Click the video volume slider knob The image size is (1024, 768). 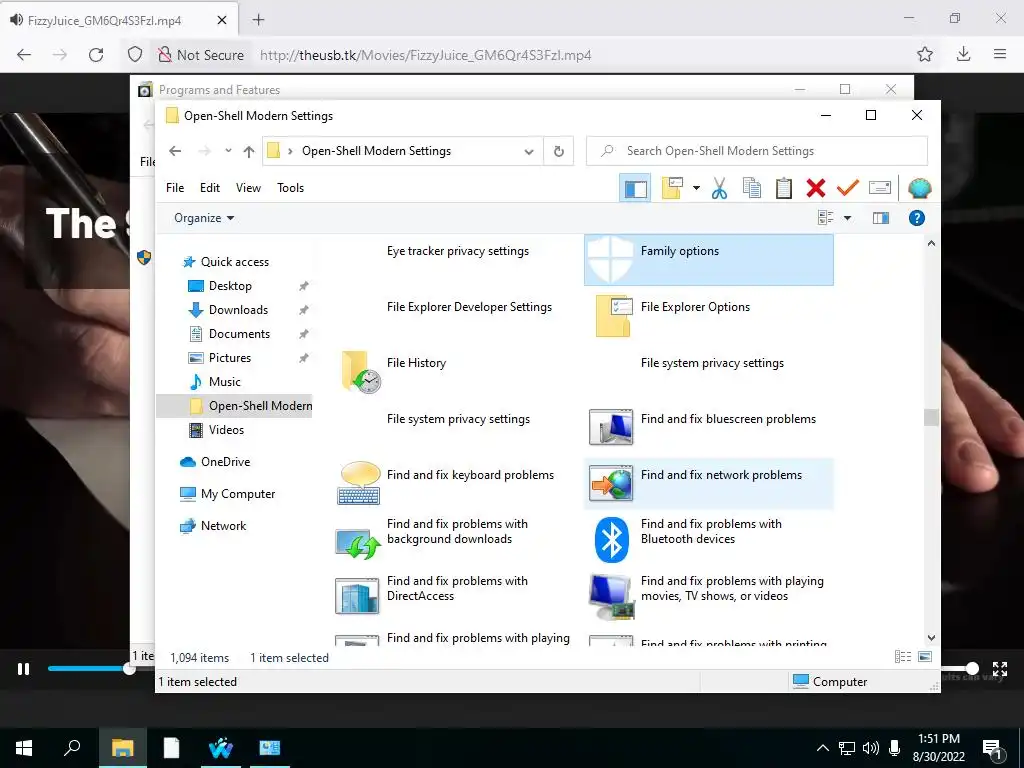point(972,668)
